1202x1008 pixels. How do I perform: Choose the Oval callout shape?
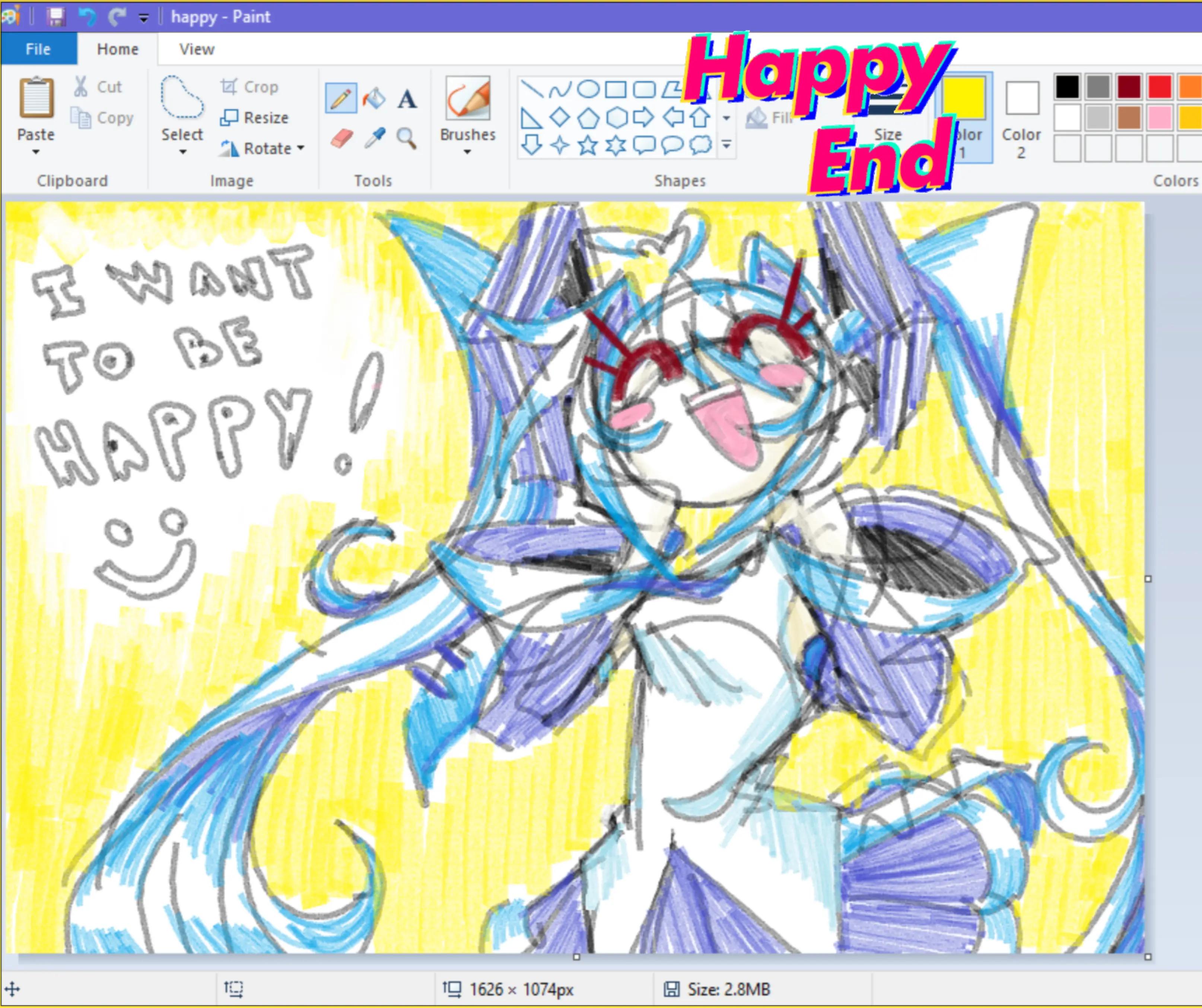point(672,145)
